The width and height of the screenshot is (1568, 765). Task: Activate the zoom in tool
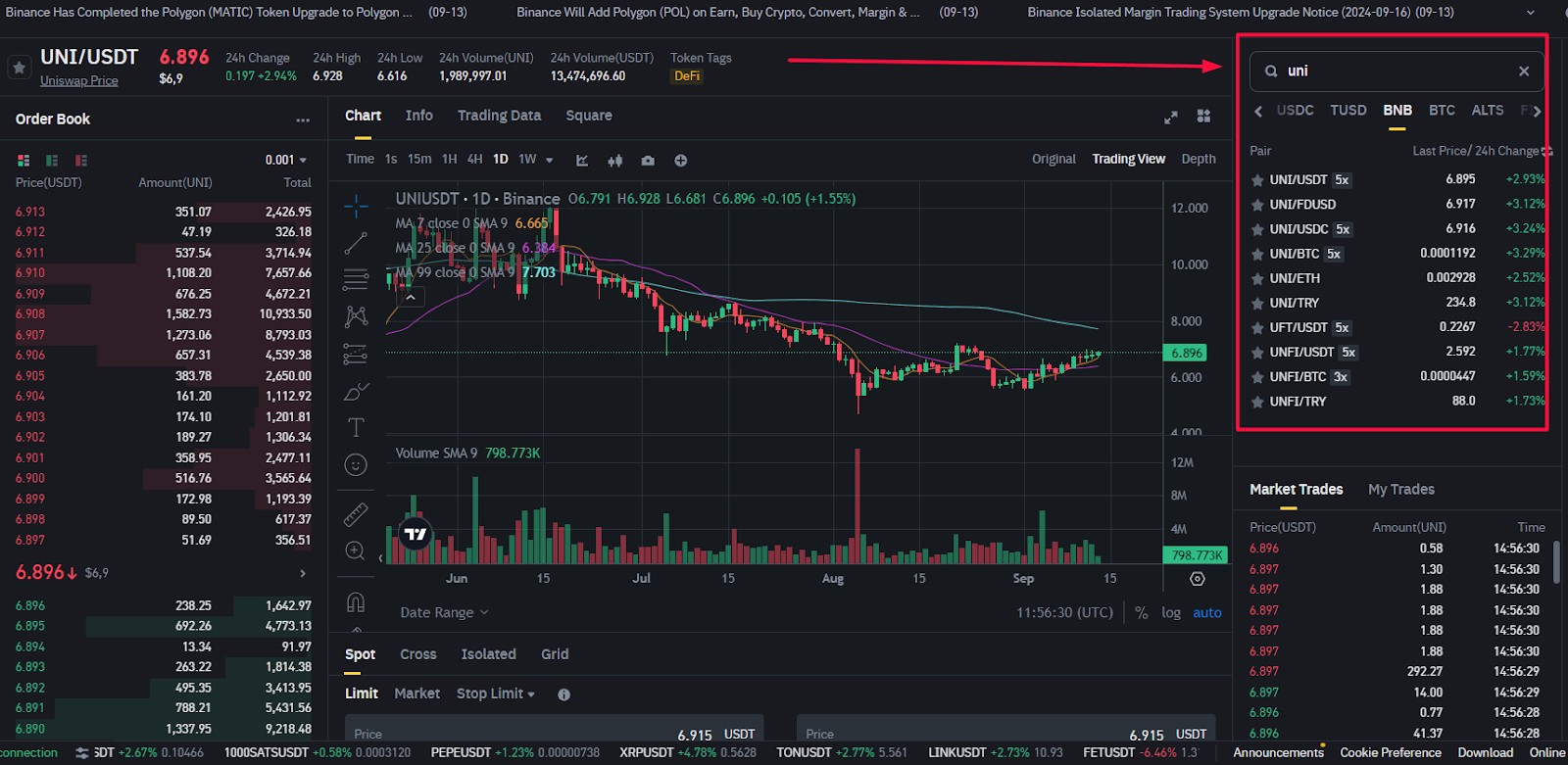pyautogui.click(x=356, y=550)
